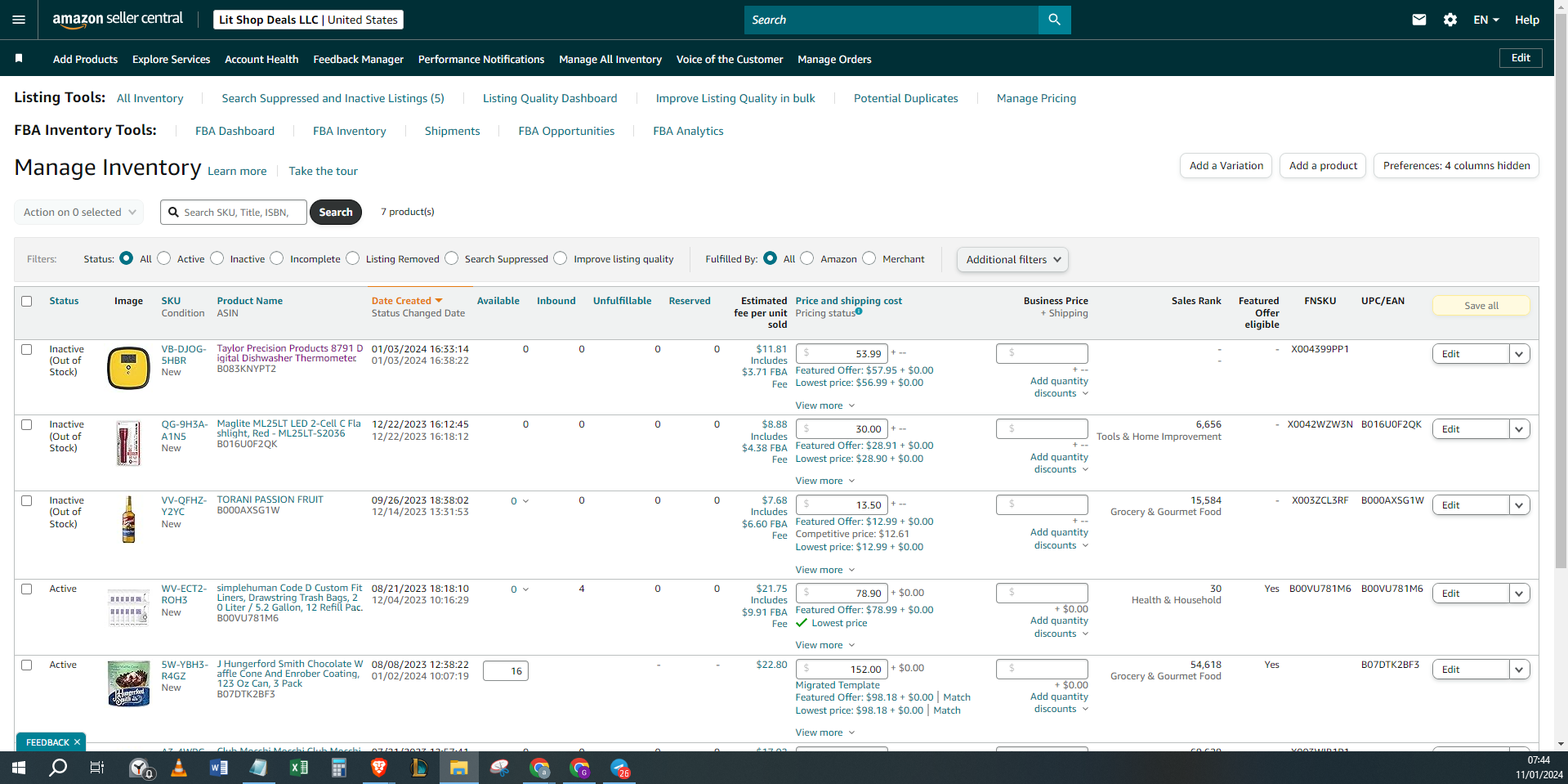Expand available quantity arrow for TORANI row
This screenshot has width=1568, height=784.
coord(525,501)
